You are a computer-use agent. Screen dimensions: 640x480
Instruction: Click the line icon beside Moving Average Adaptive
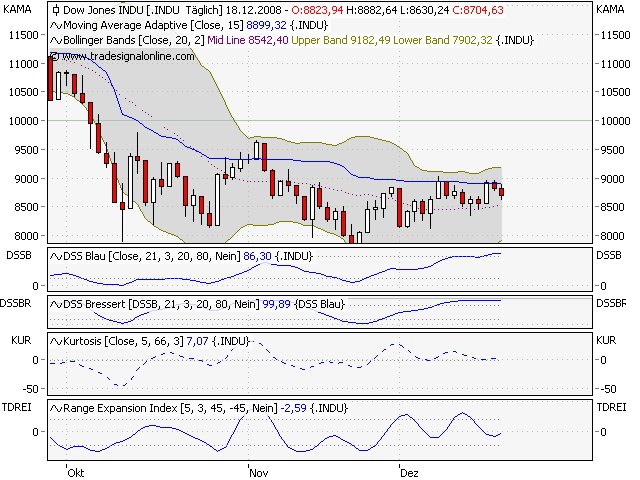[x=56, y=26]
